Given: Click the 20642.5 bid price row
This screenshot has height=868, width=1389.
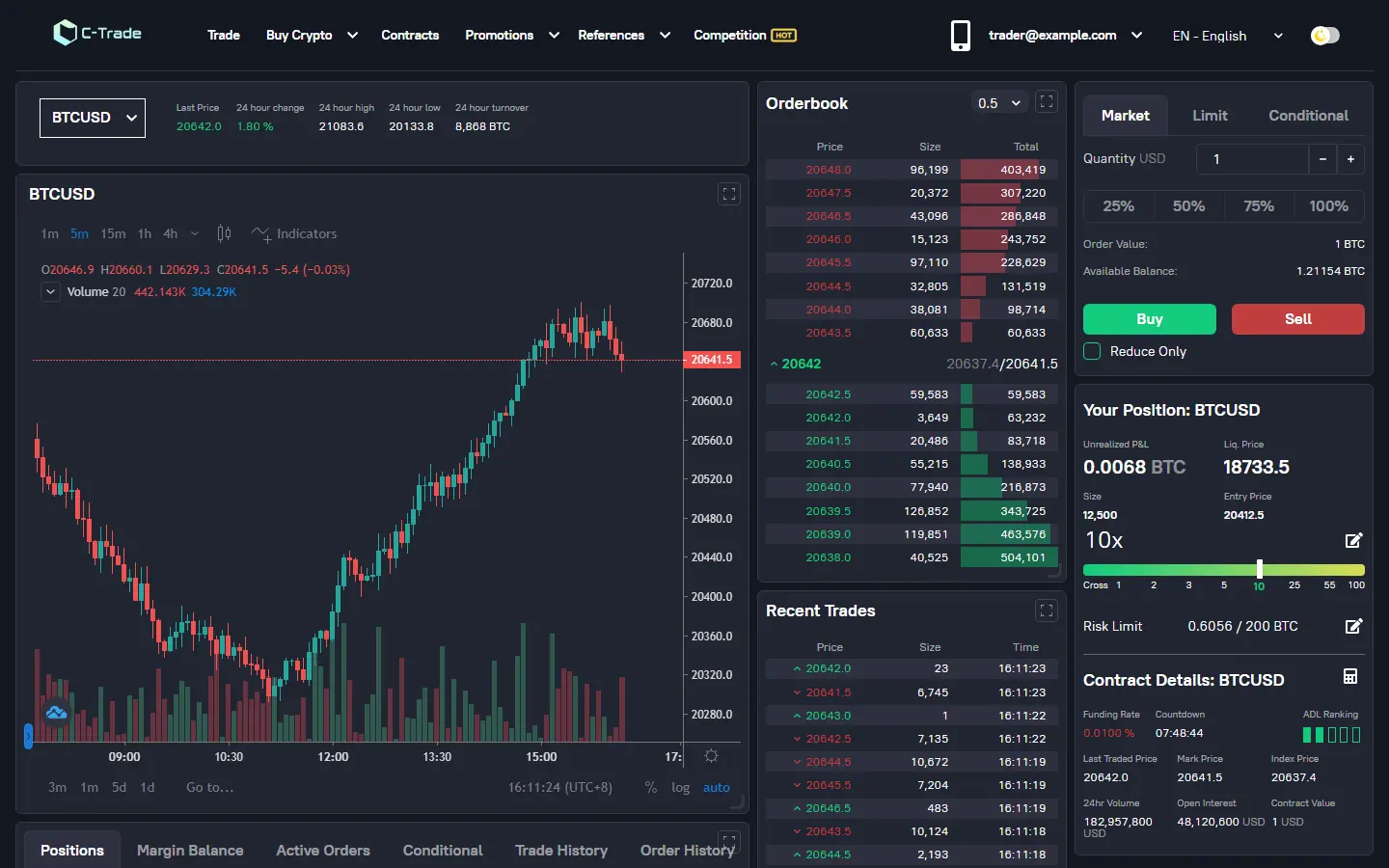Looking at the screenshot, I should coord(912,394).
